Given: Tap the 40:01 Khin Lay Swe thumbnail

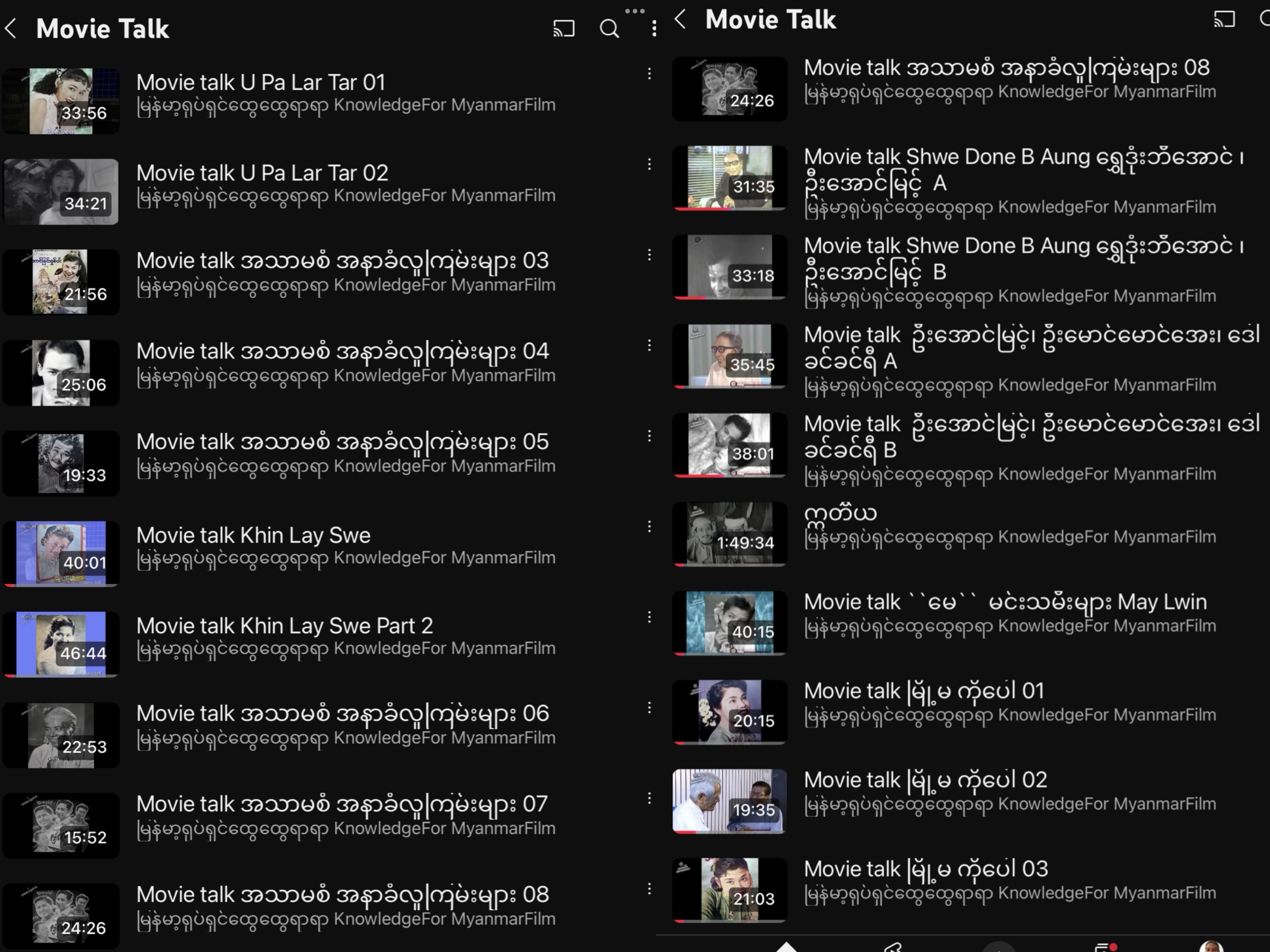Looking at the screenshot, I should pos(61,554).
